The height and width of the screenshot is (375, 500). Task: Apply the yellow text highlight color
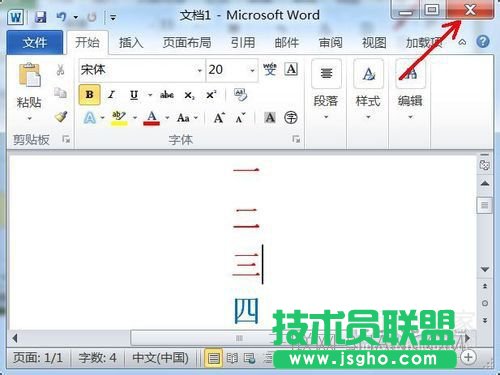pyautogui.click(x=119, y=118)
